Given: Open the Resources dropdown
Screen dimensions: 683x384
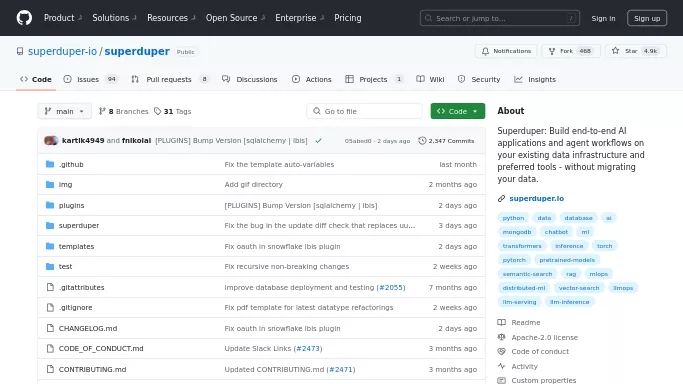Looking at the screenshot, I should 171,18.
